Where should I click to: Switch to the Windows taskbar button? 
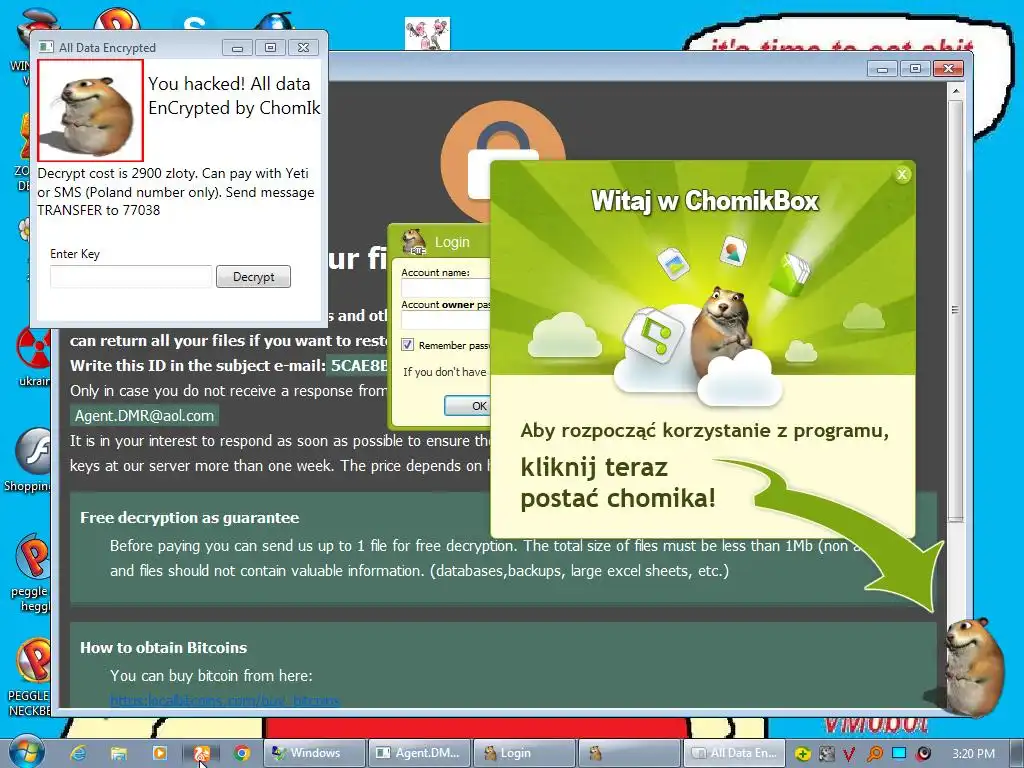(314, 753)
